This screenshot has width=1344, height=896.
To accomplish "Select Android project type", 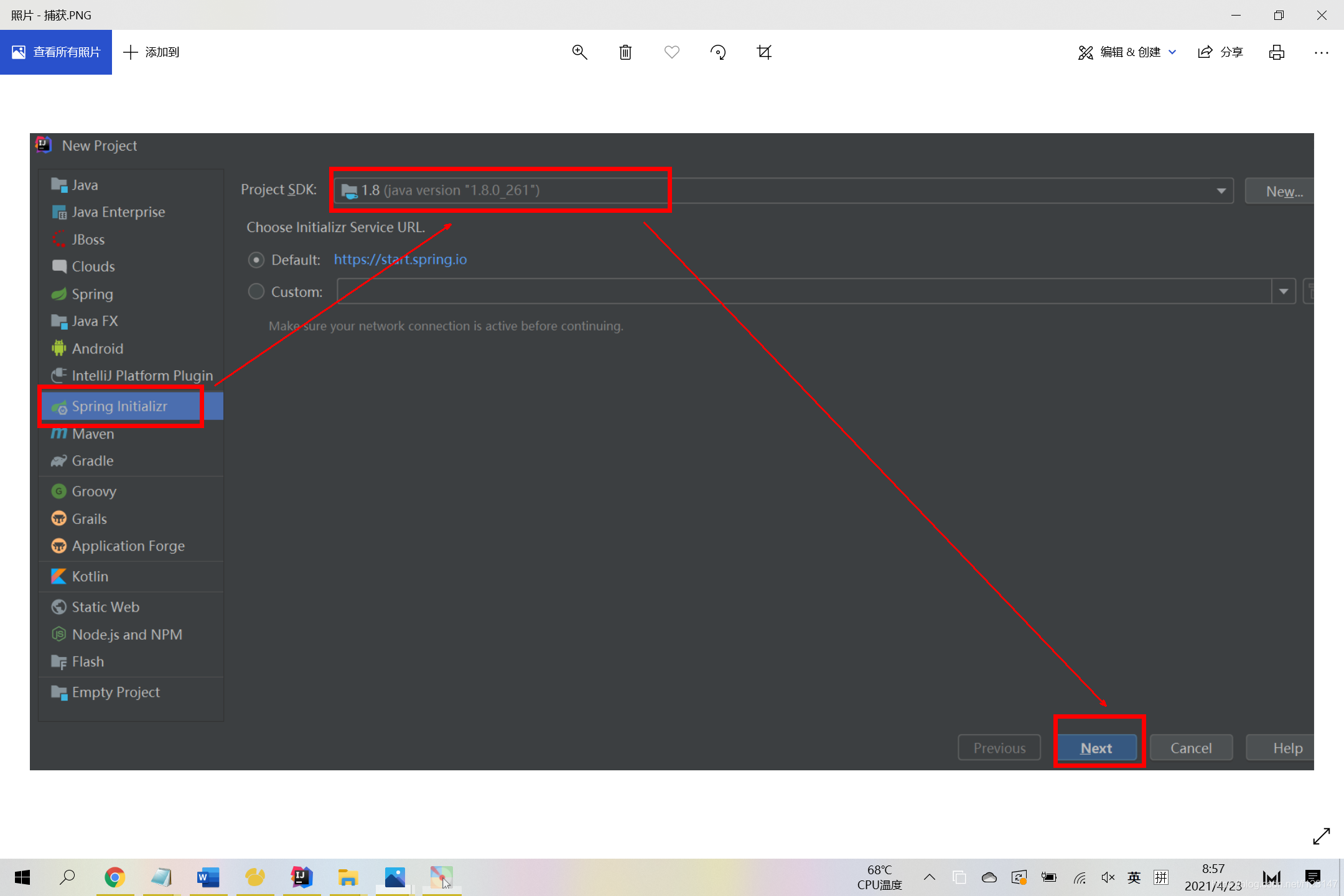I will pos(97,348).
